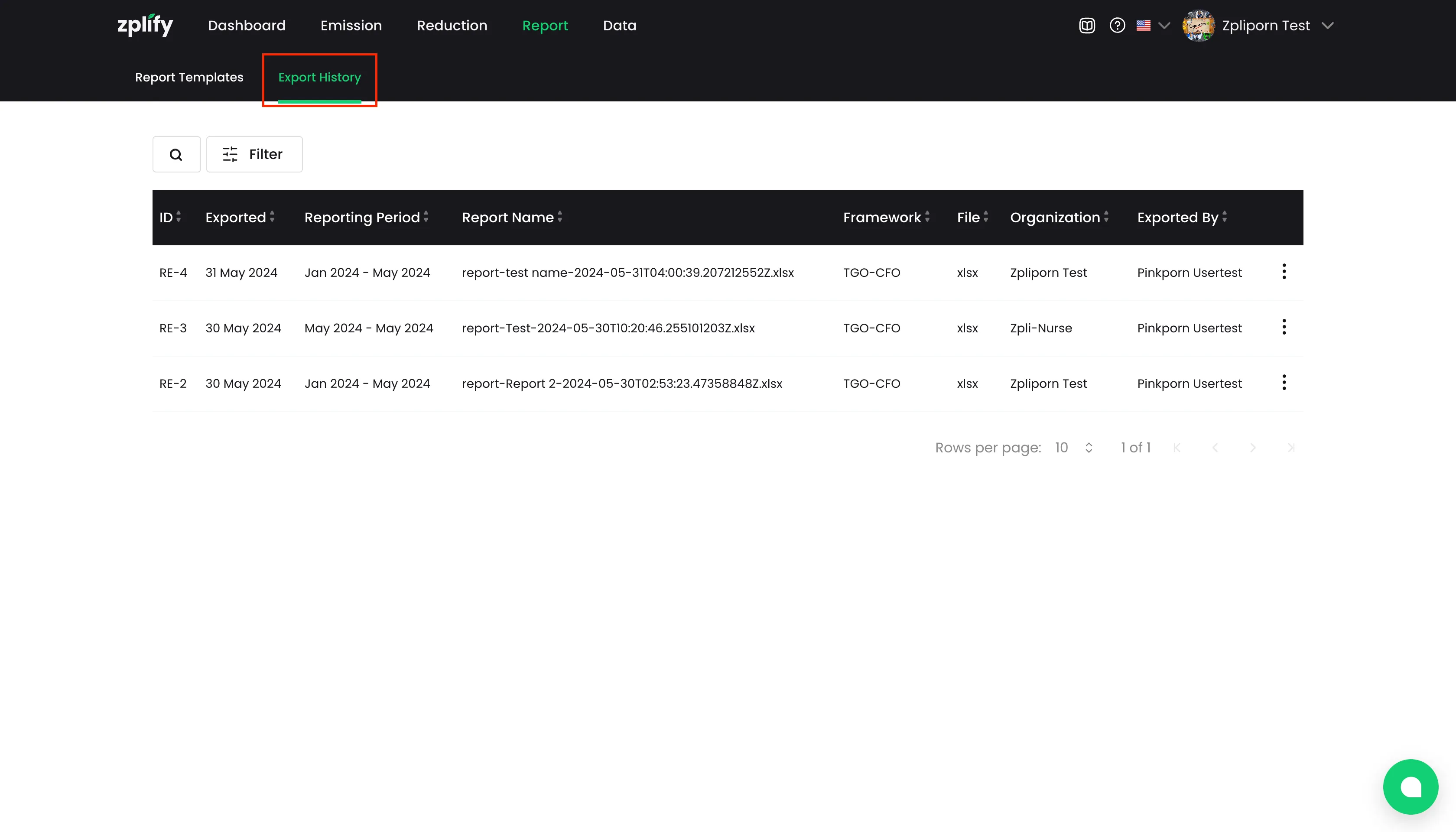Switch to Report Templates tab

189,77
